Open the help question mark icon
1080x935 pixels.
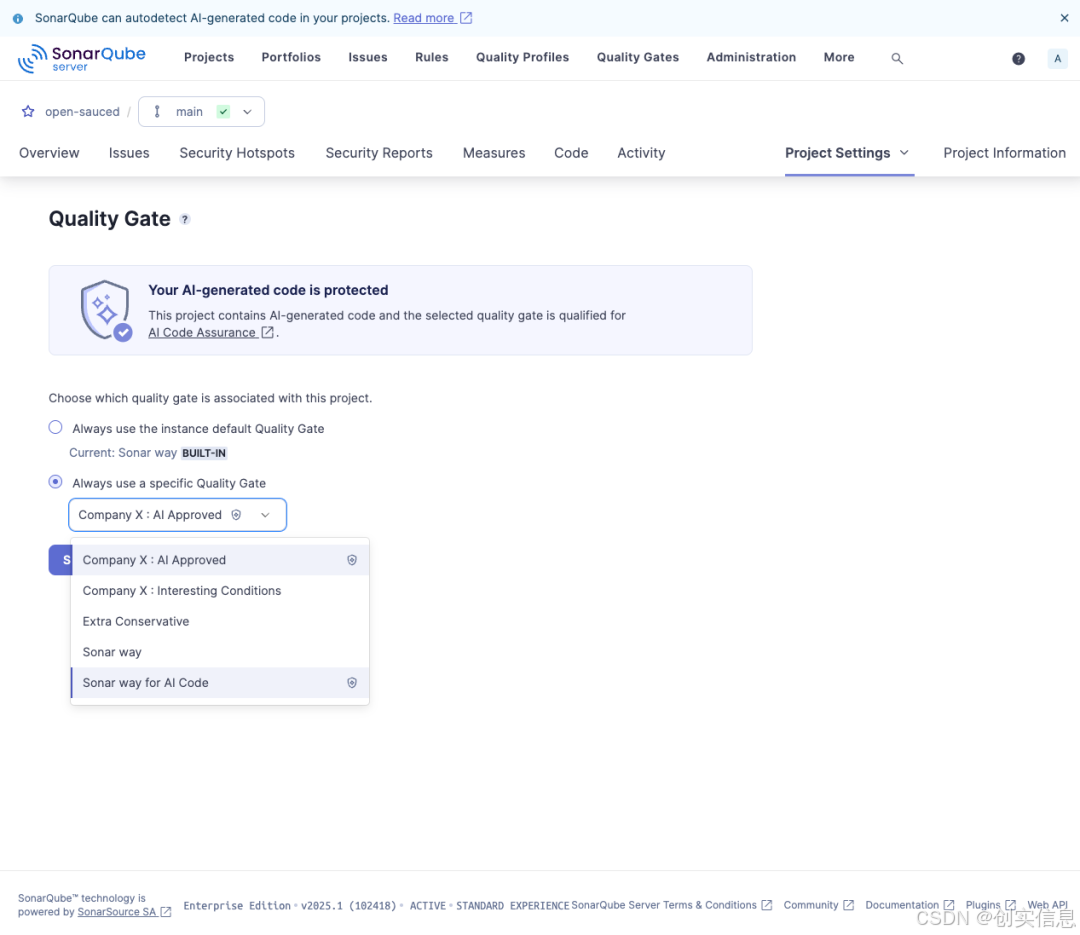click(1018, 59)
